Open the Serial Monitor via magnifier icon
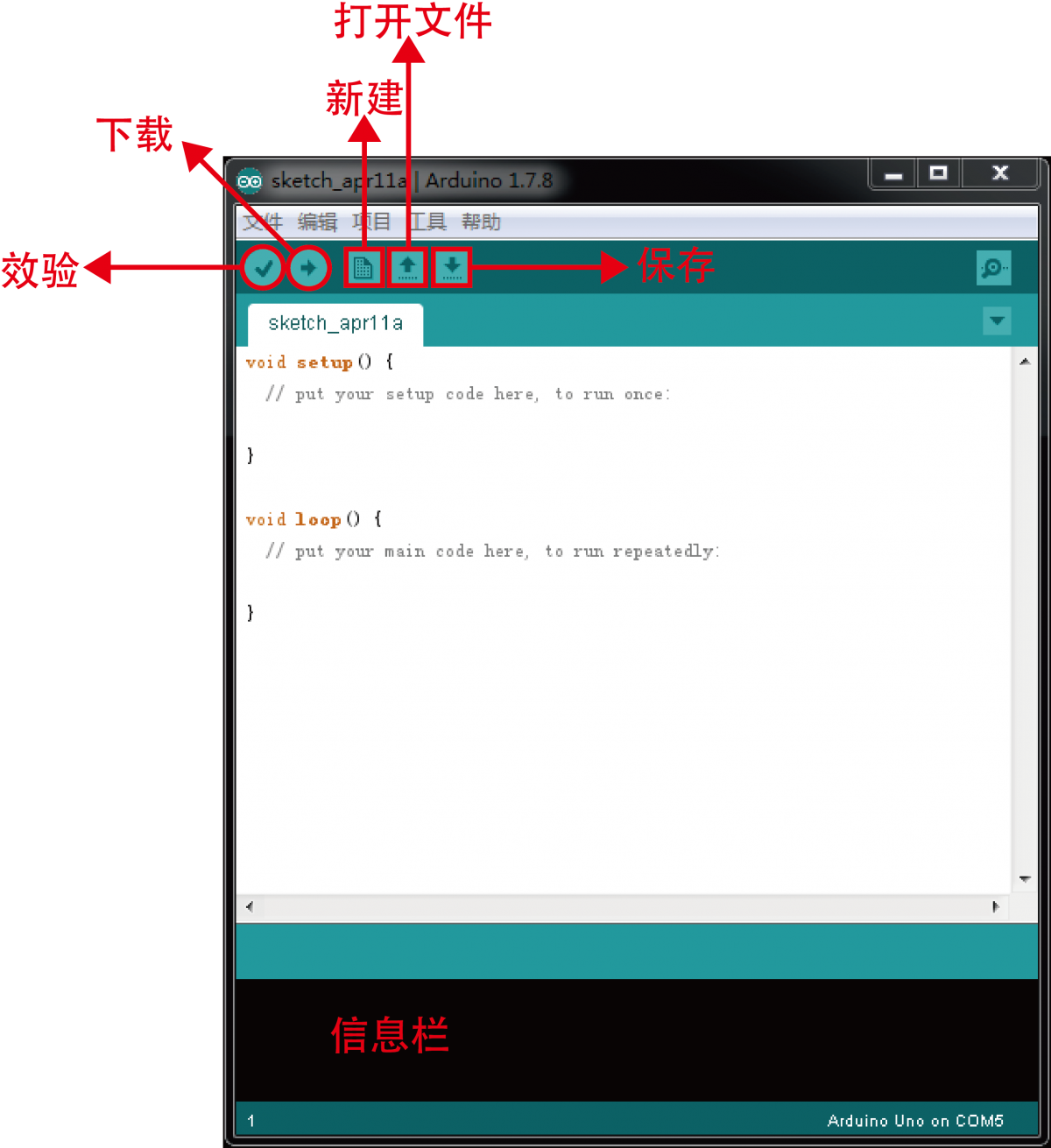This screenshot has width=1051, height=1148. [993, 267]
